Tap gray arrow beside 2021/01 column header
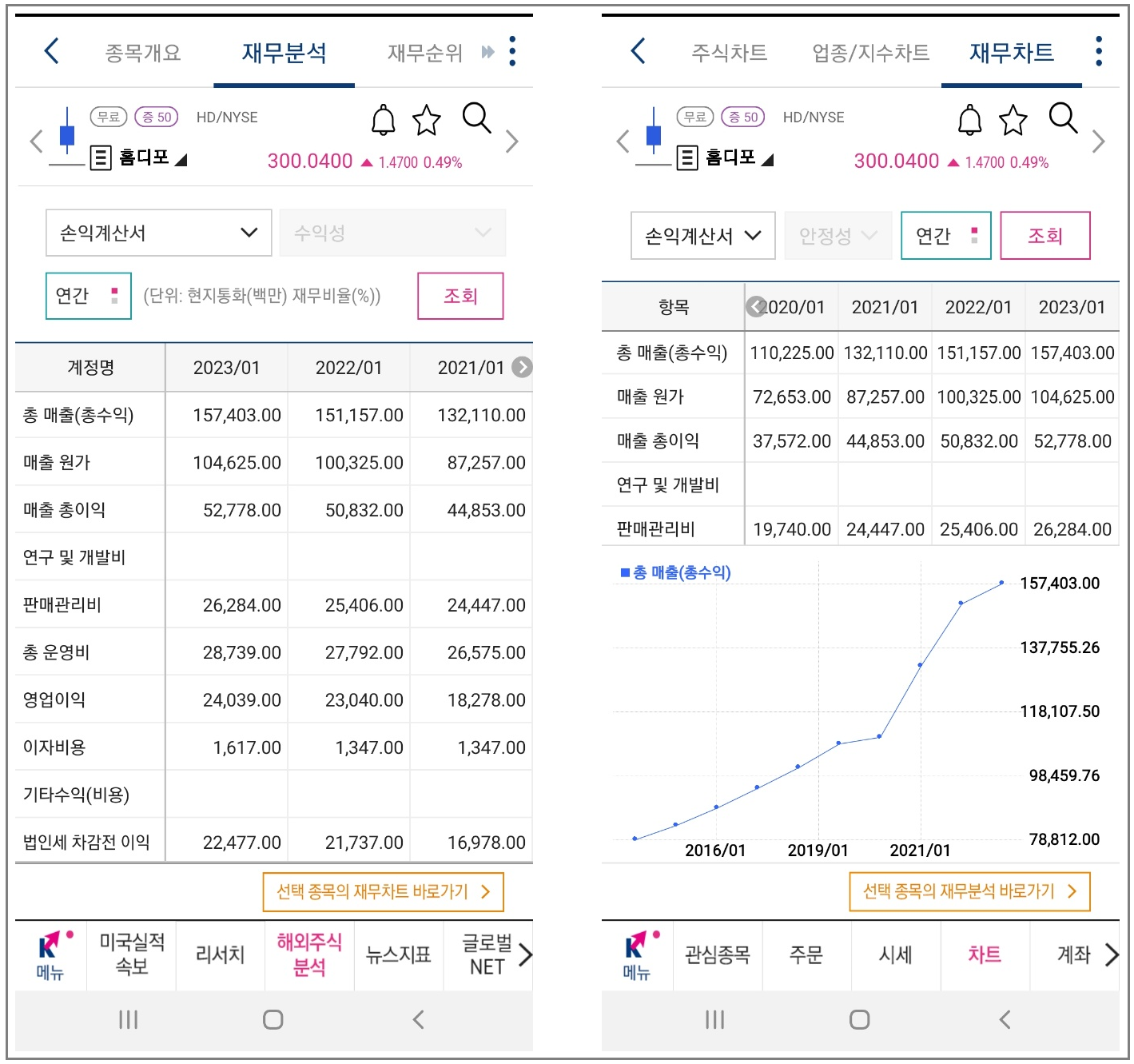 522,367
